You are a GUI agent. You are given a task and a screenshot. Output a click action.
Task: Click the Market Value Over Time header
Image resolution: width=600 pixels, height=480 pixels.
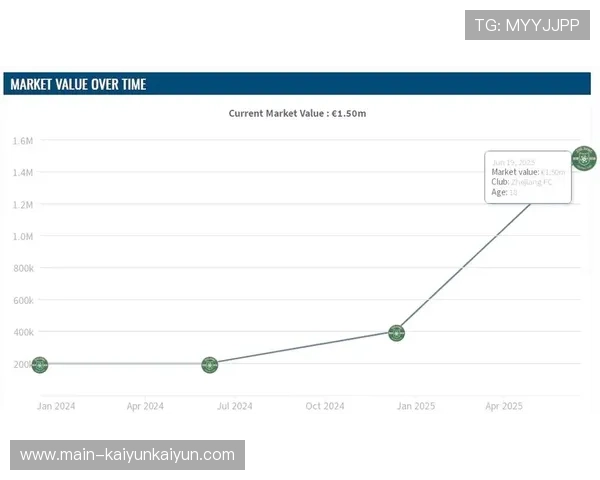click(x=78, y=84)
